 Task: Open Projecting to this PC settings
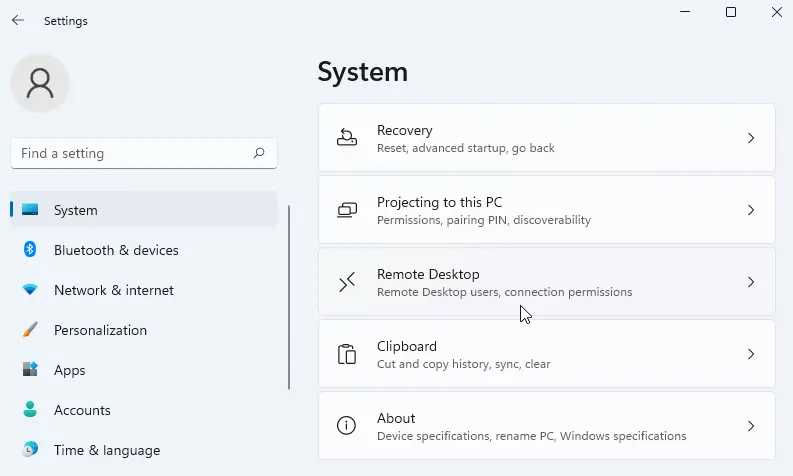[x=547, y=209]
